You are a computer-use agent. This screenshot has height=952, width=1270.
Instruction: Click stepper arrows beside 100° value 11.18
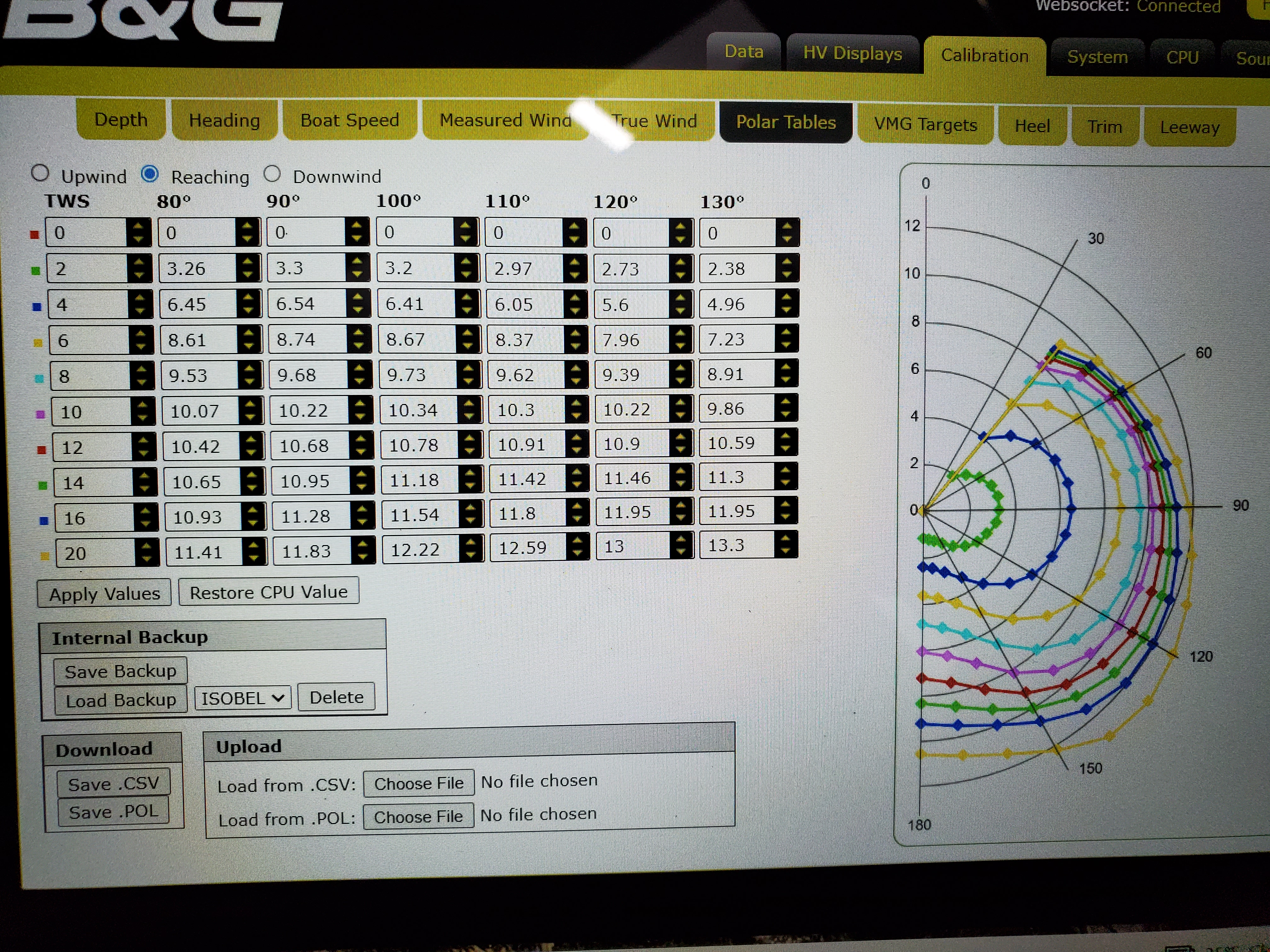click(470, 479)
